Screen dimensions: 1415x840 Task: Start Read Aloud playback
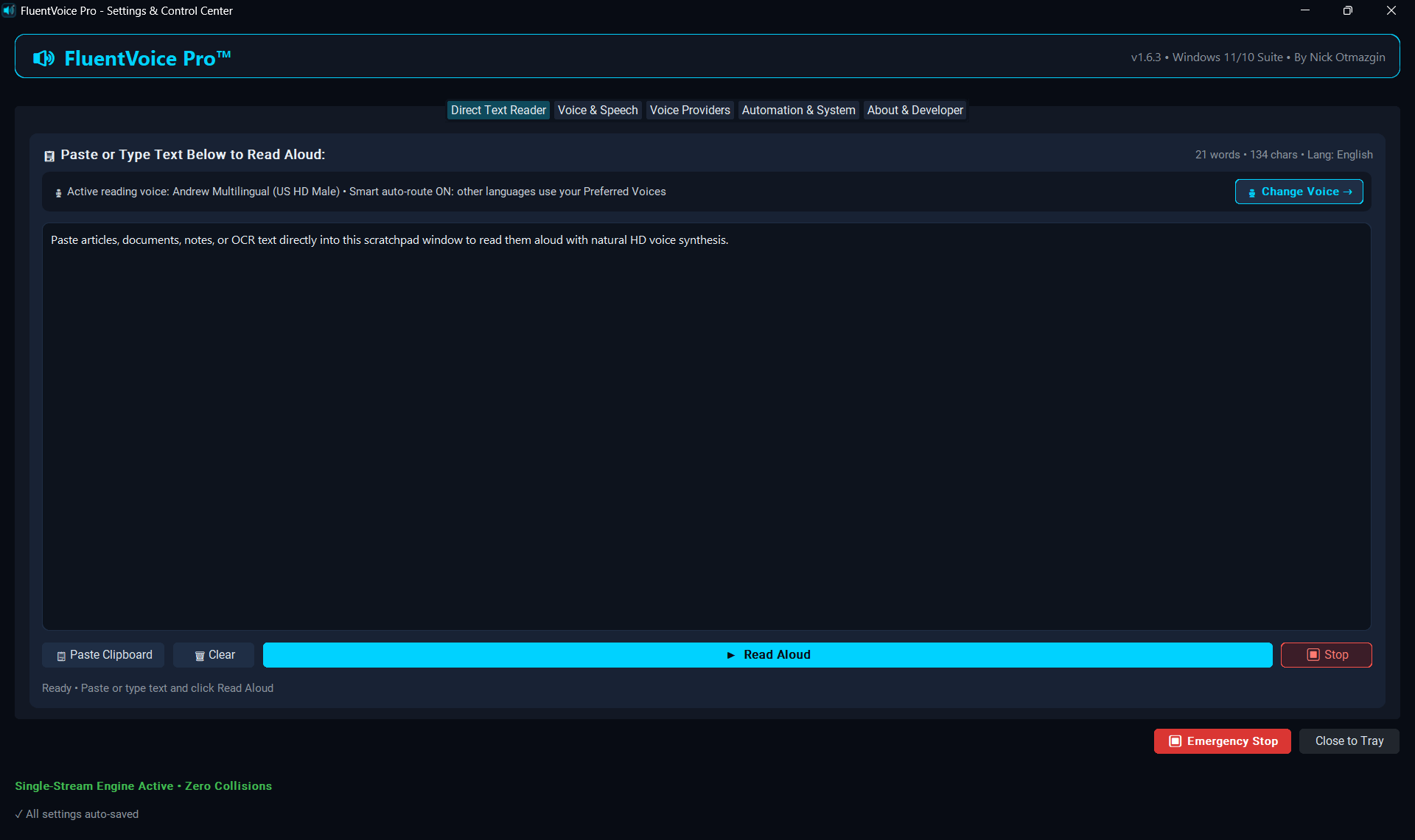click(x=767, y=655)
